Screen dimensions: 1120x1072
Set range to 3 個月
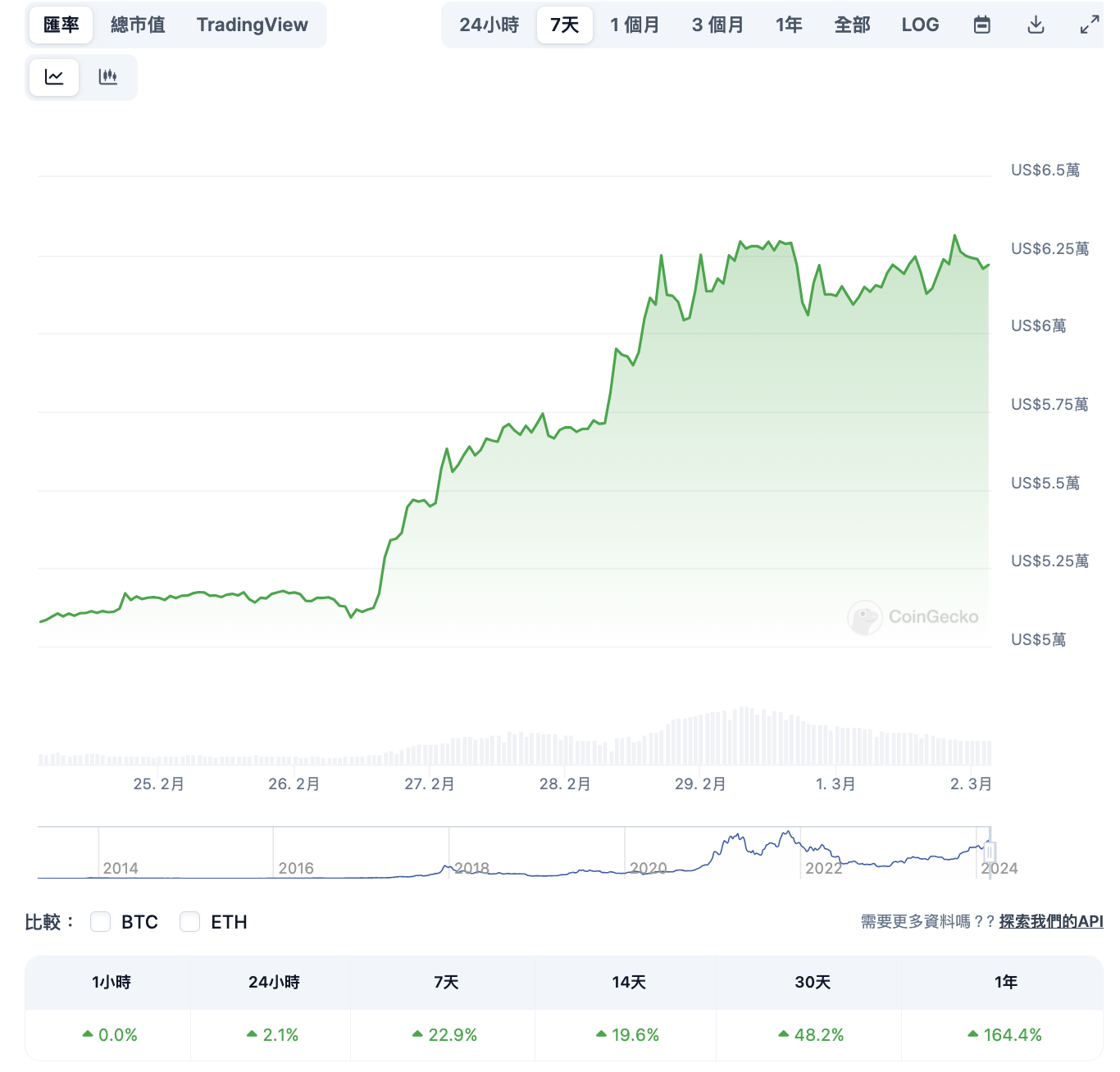pos(717,25)
